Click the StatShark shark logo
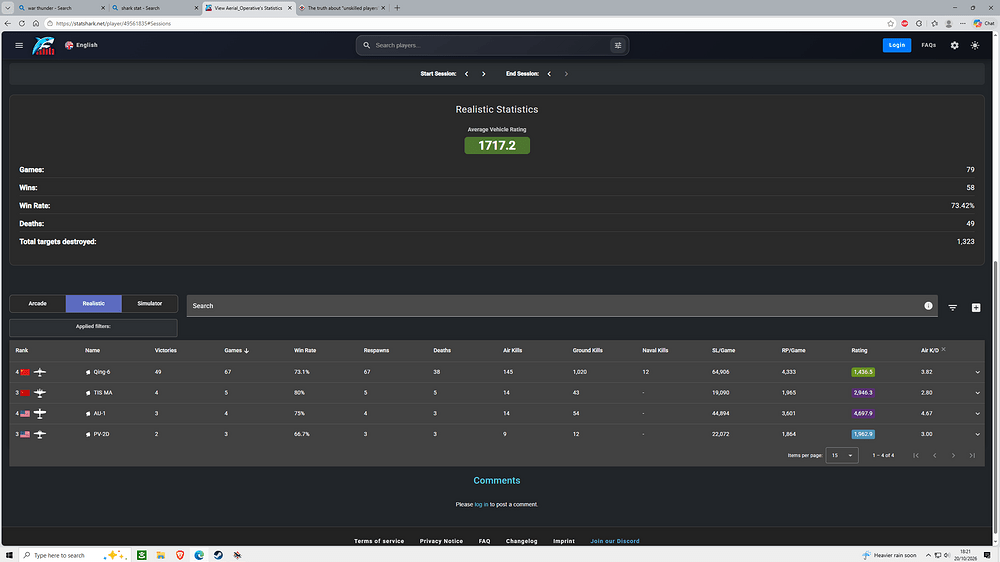 point(43,45)
